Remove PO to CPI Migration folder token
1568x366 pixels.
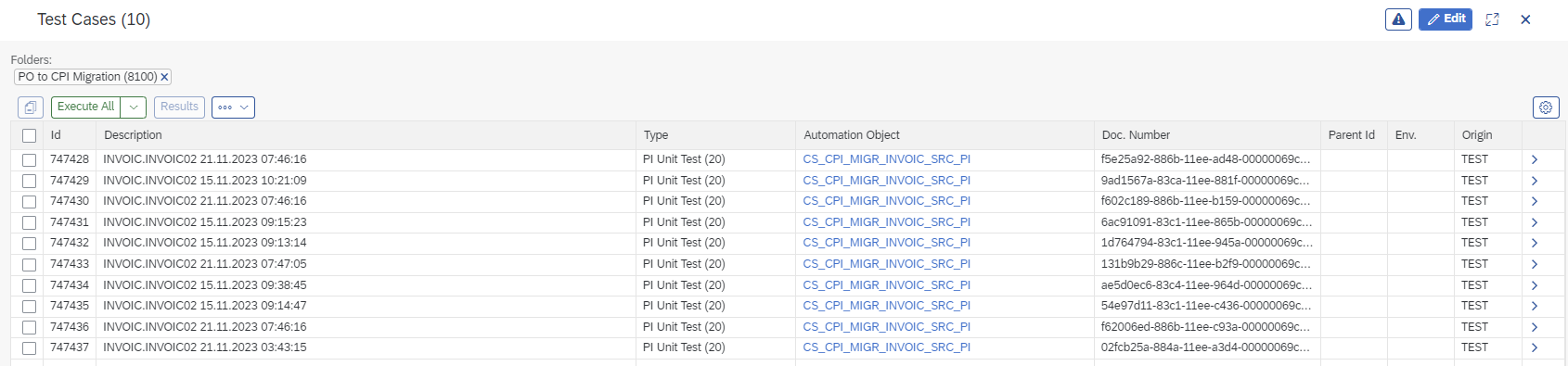click(164, 77)
